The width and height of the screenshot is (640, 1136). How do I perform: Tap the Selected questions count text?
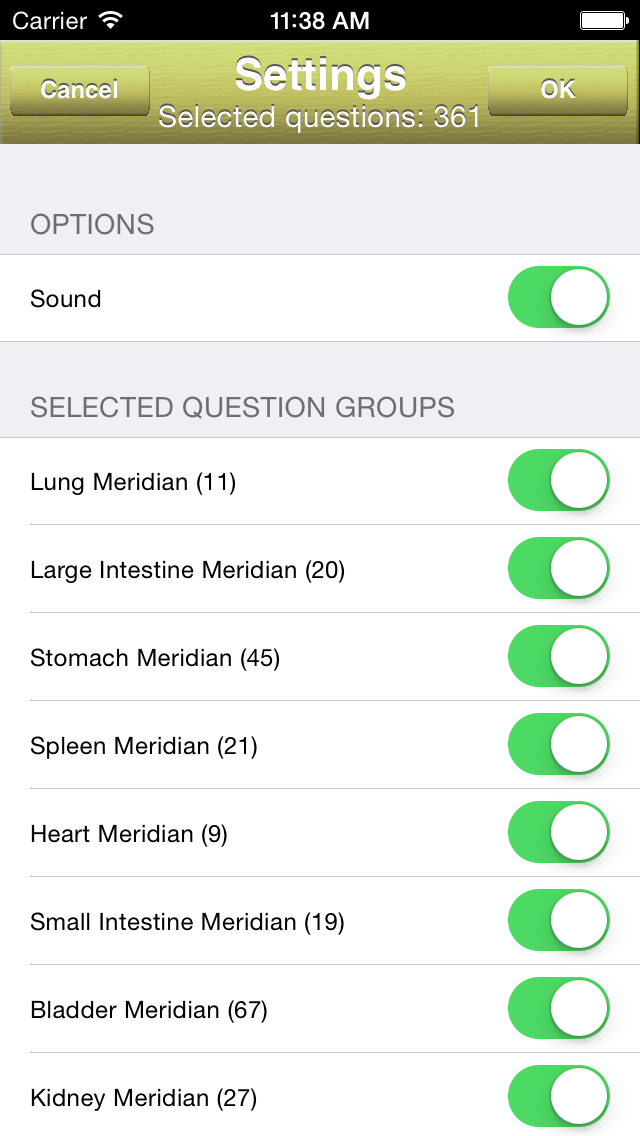[320, 118]
